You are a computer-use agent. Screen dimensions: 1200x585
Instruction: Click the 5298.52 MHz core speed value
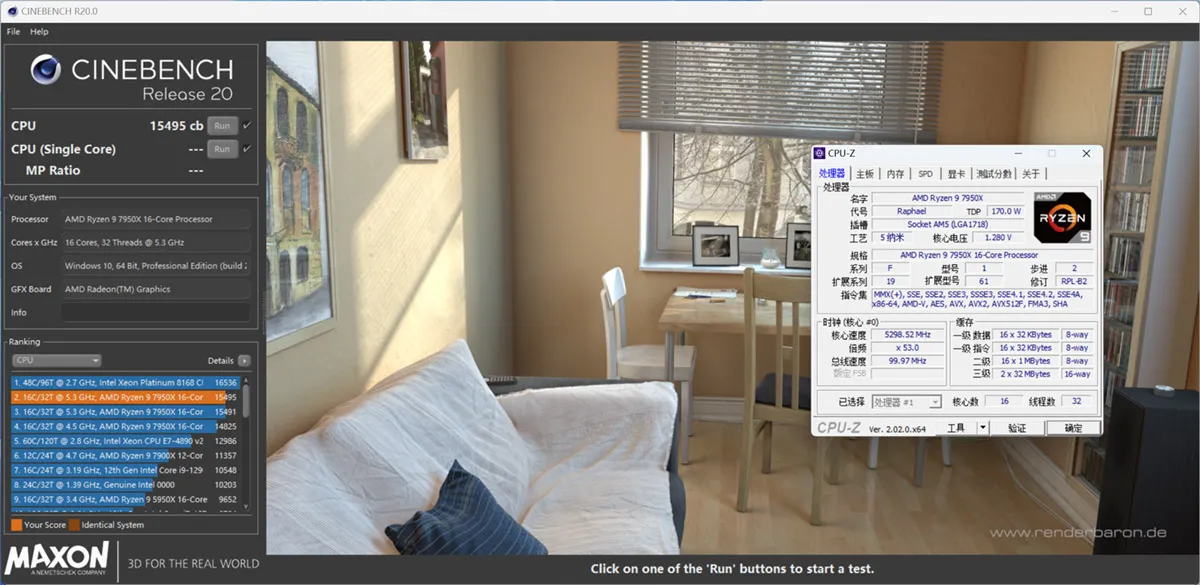point(908,335)
